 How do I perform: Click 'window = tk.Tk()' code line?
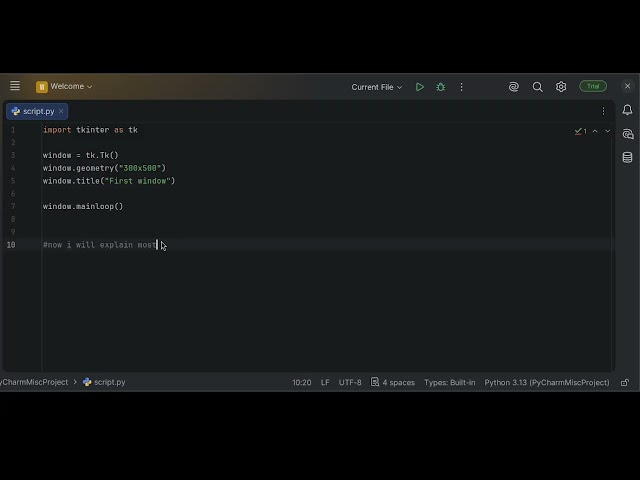80,156
